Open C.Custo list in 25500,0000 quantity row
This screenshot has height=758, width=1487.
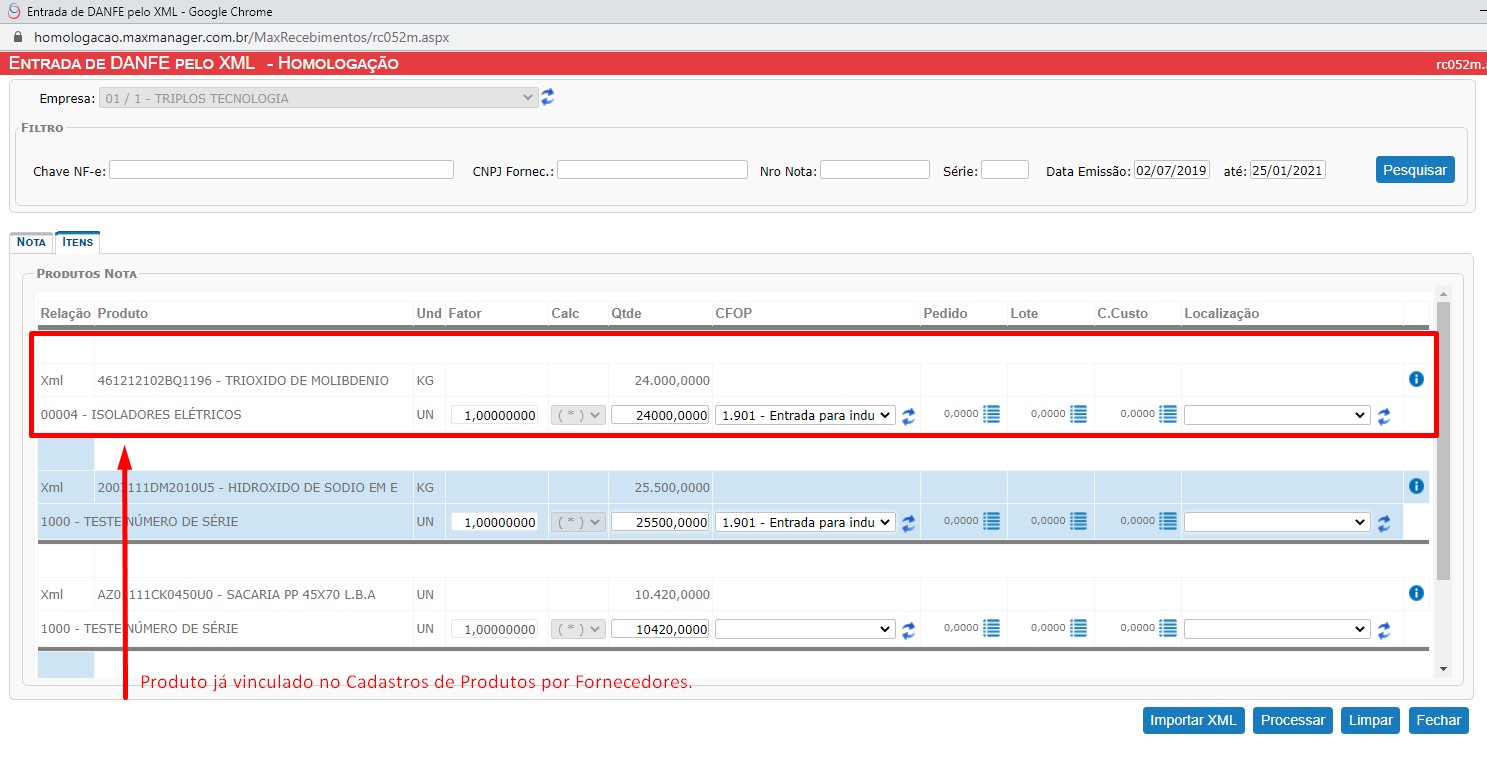1167,521
